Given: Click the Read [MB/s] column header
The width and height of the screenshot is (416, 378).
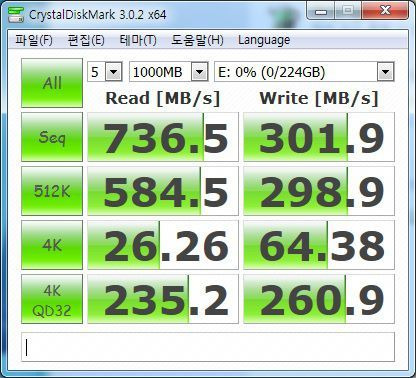Looking at the screenshot, I should 163,98.
